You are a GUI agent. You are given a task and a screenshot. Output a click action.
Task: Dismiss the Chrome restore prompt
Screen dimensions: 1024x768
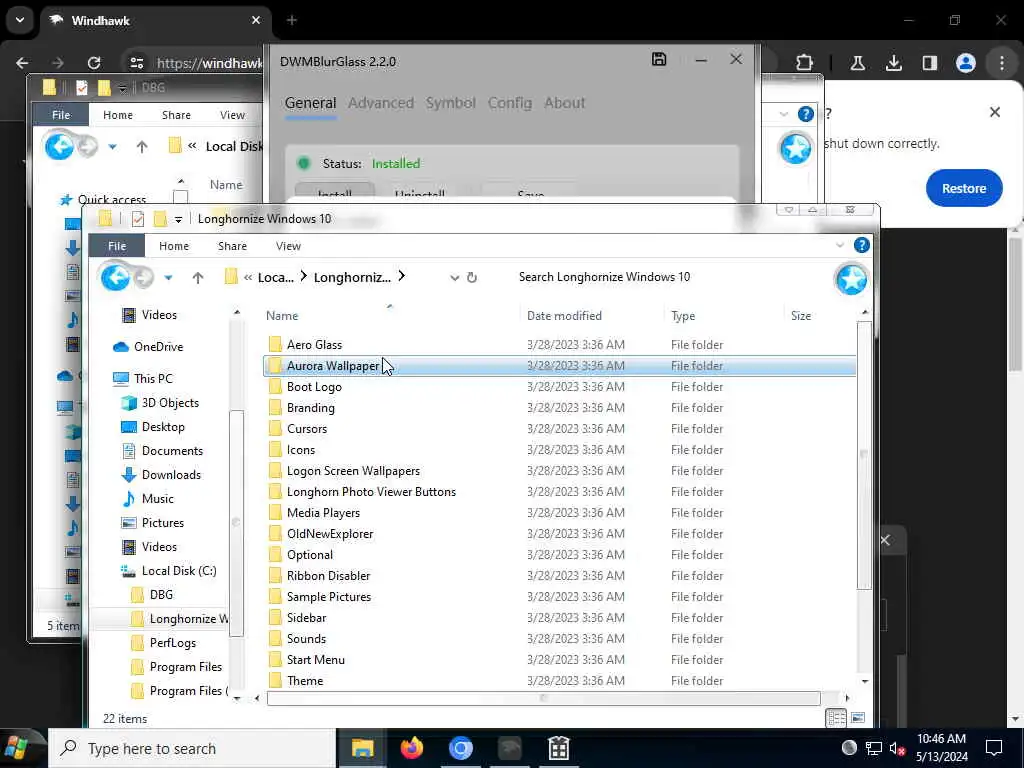(x=995, y=112)
